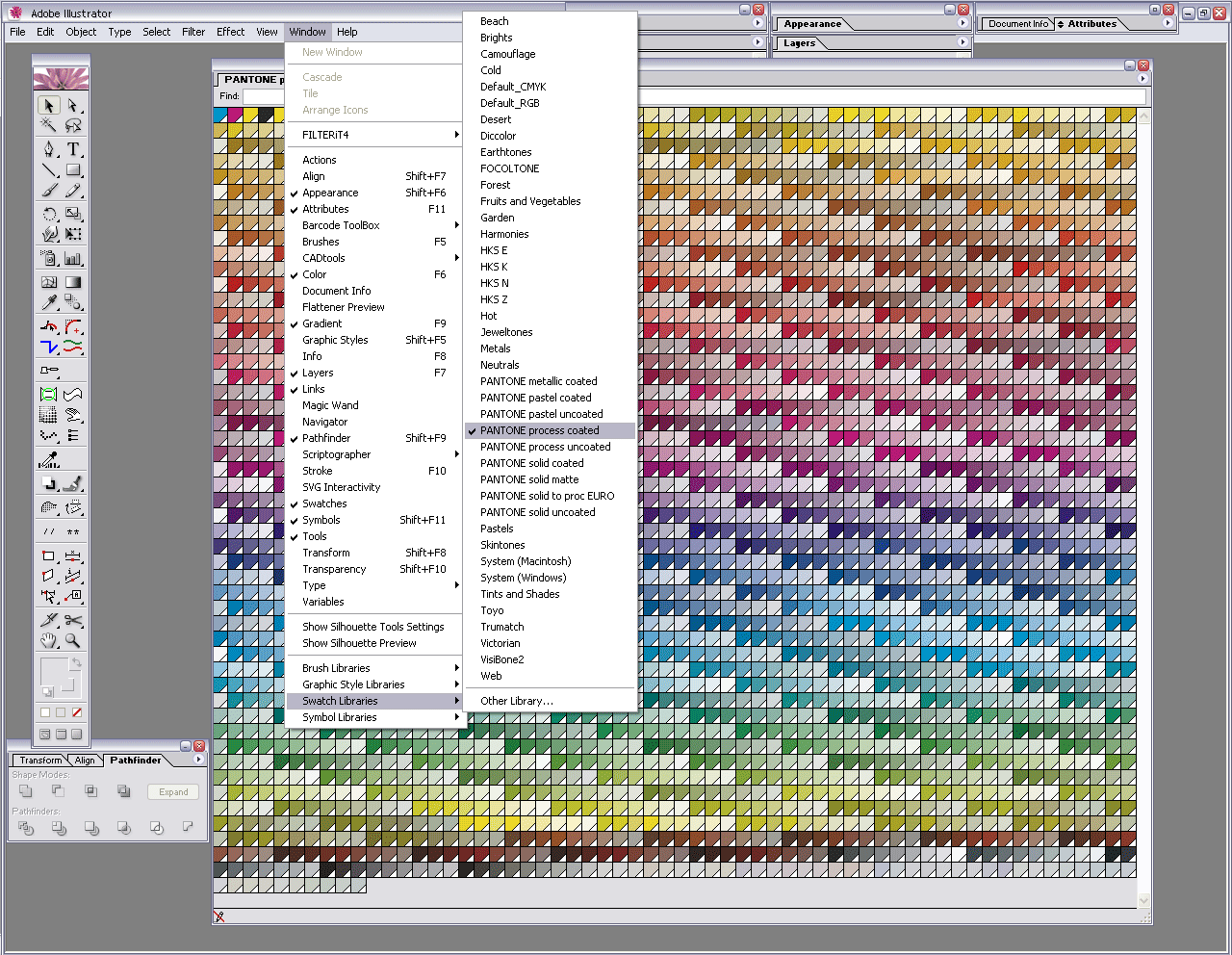Image resolution: width=1232 pixels, height=955 pixels.
Task: Select the Type tool
Action: click(x=73, y=149)
